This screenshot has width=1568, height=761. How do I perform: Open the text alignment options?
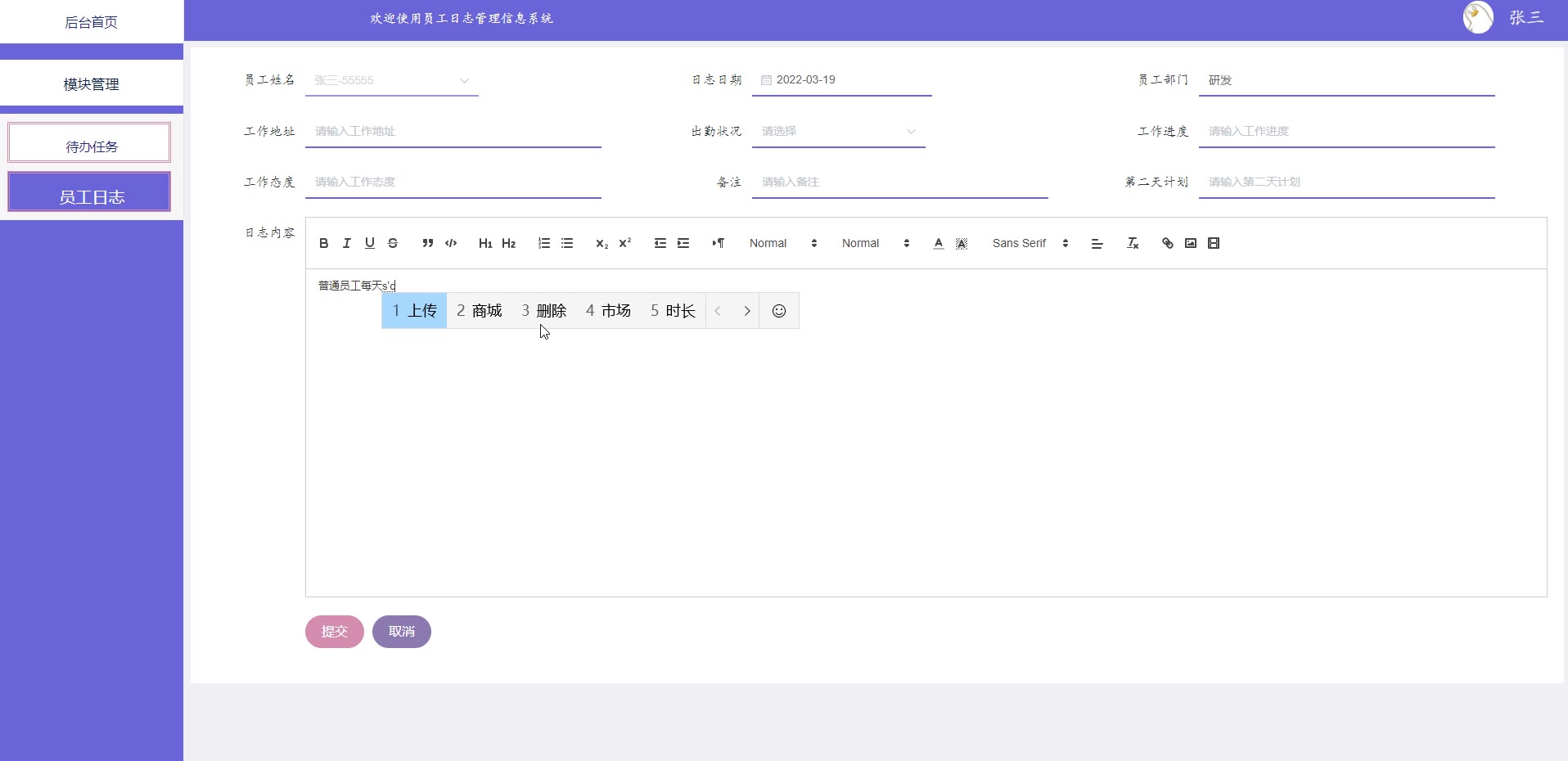click(x=1097, y=243)
